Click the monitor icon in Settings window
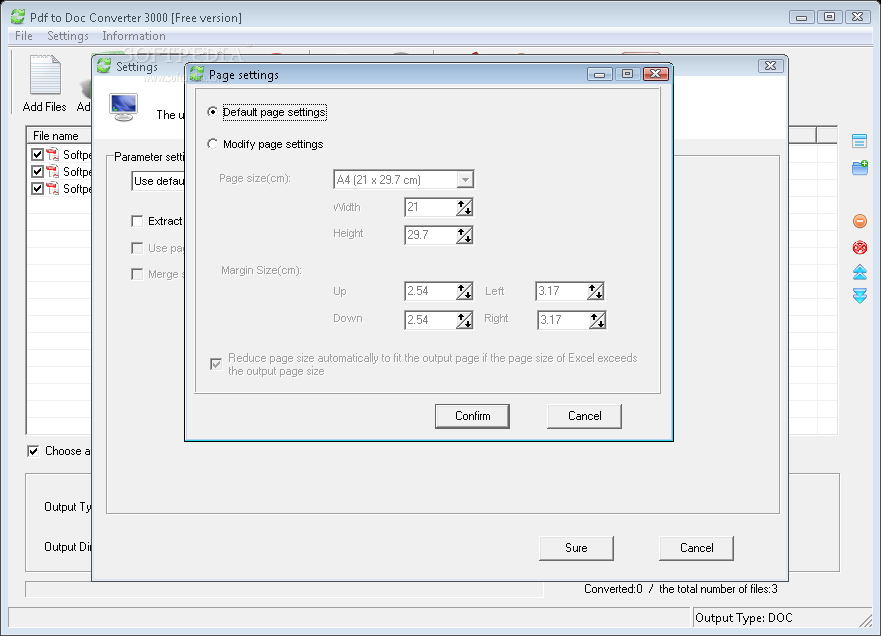Image resolution: width=881 pixels, height=636 pixels. [124, 107]
